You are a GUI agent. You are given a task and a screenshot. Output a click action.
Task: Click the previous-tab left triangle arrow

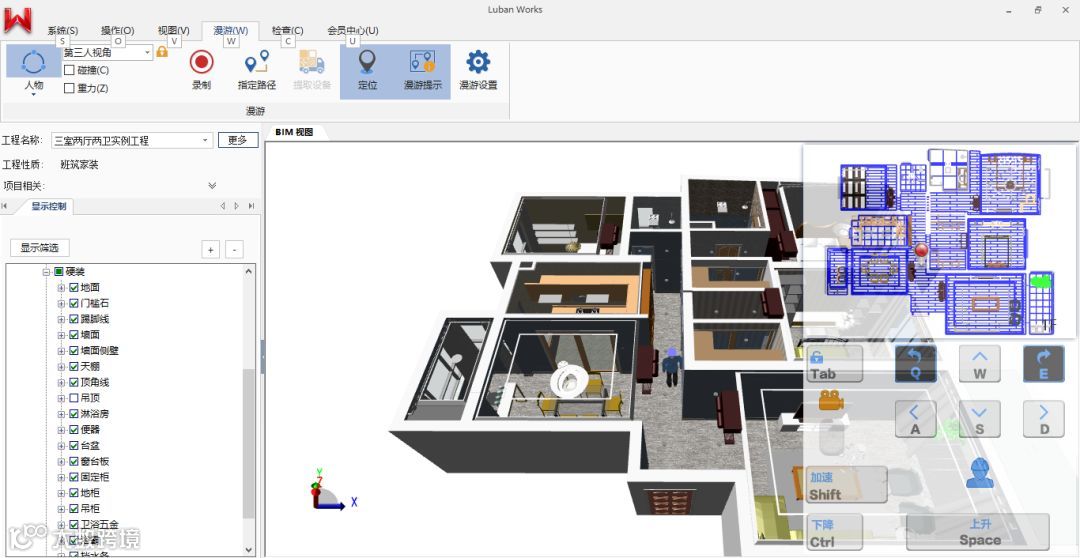pos(222,206)
